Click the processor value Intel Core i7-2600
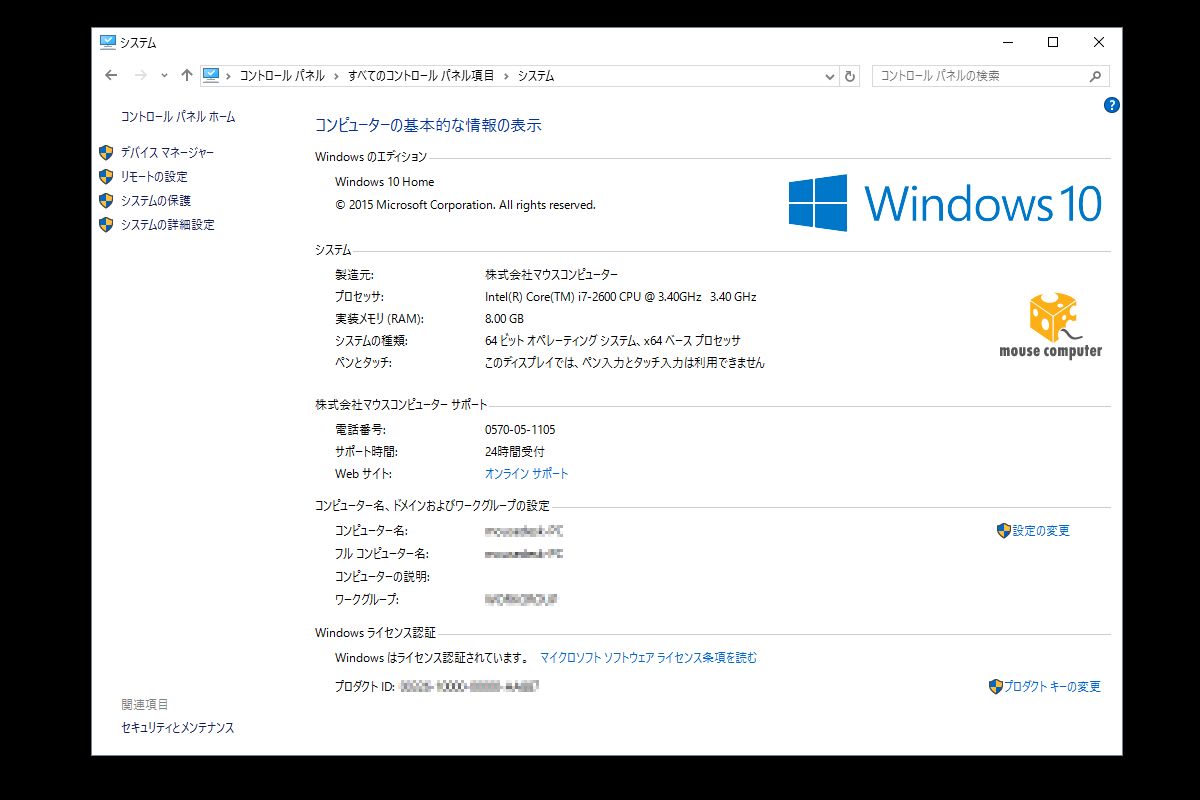This screenshot has width=1200, height=800. [620, 297]
